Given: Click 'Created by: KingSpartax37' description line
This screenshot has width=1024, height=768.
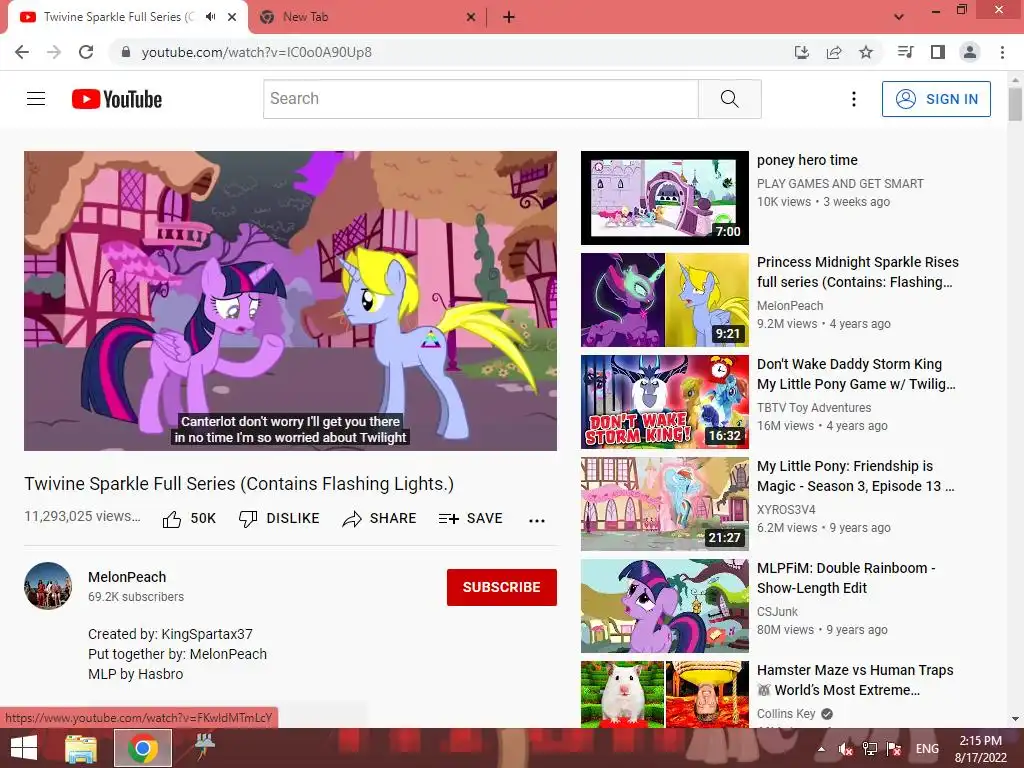Looking at the screenshot, I should (x=170, y=634).
